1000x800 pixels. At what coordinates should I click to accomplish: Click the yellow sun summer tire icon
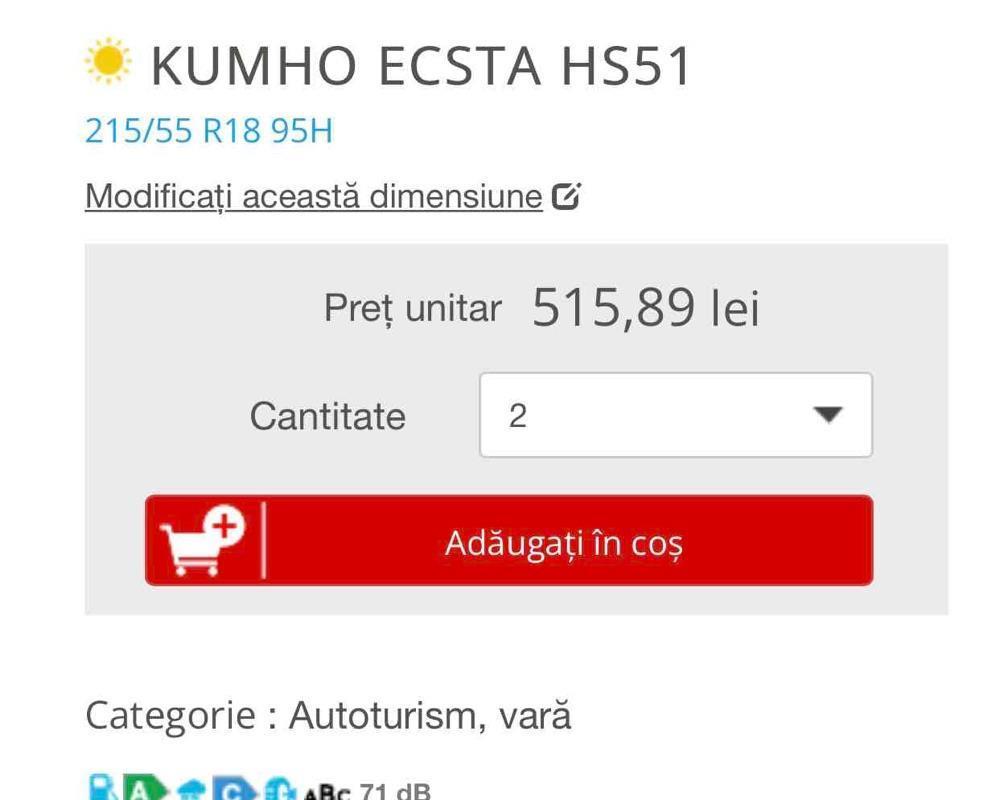108,61
